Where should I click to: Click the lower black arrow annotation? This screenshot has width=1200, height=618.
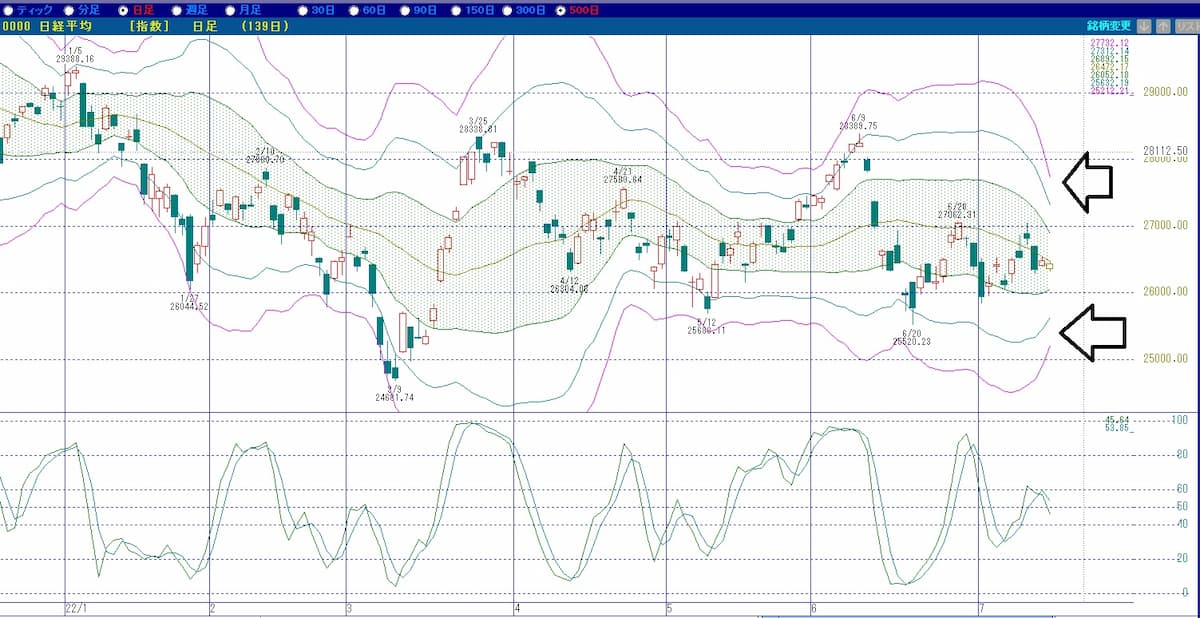[1092, 331]
